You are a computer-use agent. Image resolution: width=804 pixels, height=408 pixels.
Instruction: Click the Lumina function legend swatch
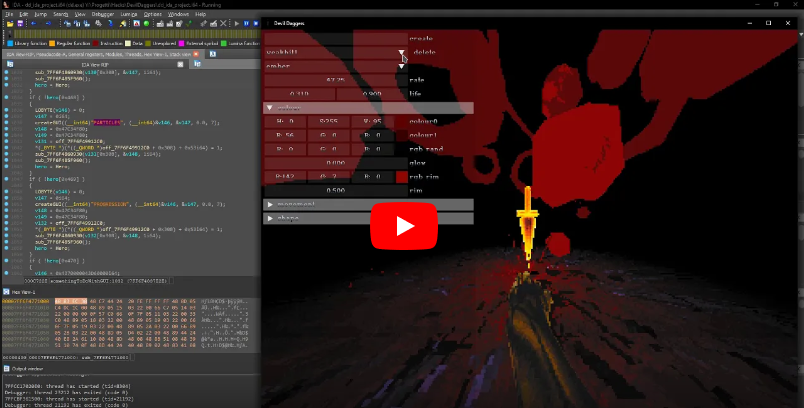[224, 44]
